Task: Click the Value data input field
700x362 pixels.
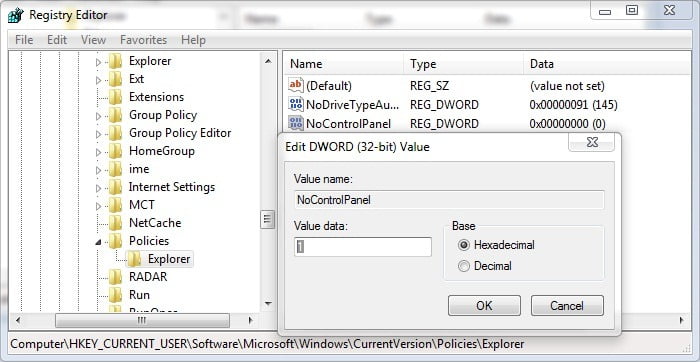Action: [363, 247]
